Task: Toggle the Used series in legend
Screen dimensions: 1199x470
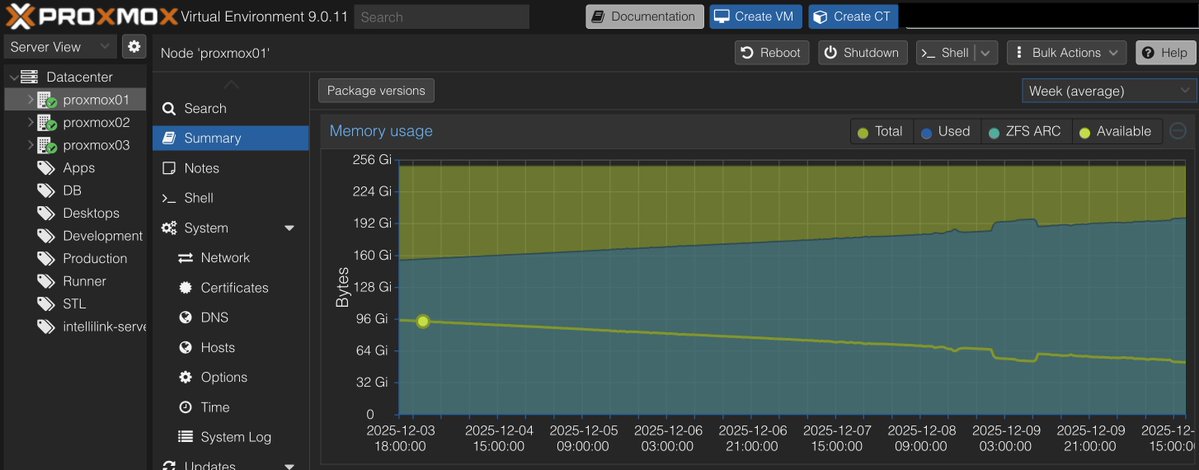Action: pyautogui.click(x=946, y=131)
